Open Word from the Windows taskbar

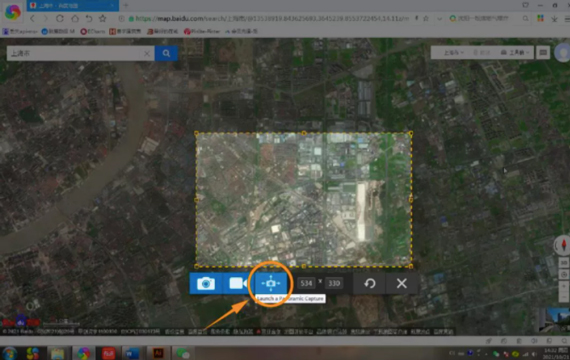coord(132,353)
